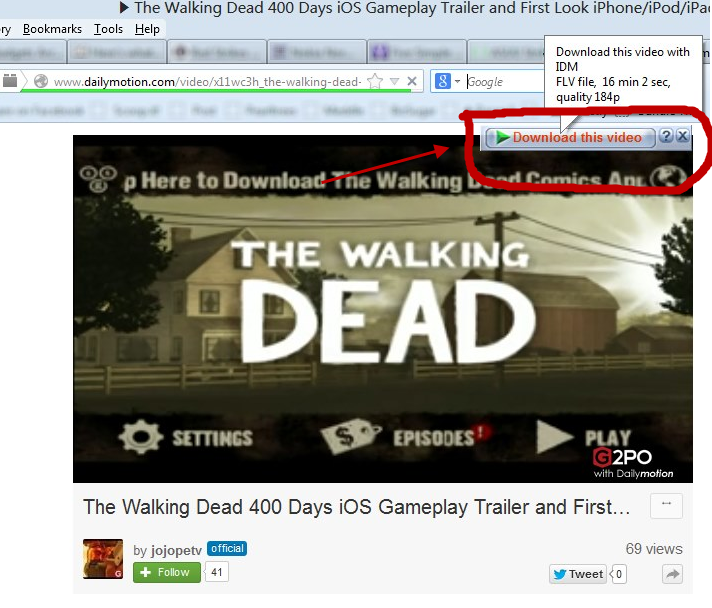The width and height of the screenshot is (712, 608).
Task: Click the Google search box
Action: coord(504,82)
